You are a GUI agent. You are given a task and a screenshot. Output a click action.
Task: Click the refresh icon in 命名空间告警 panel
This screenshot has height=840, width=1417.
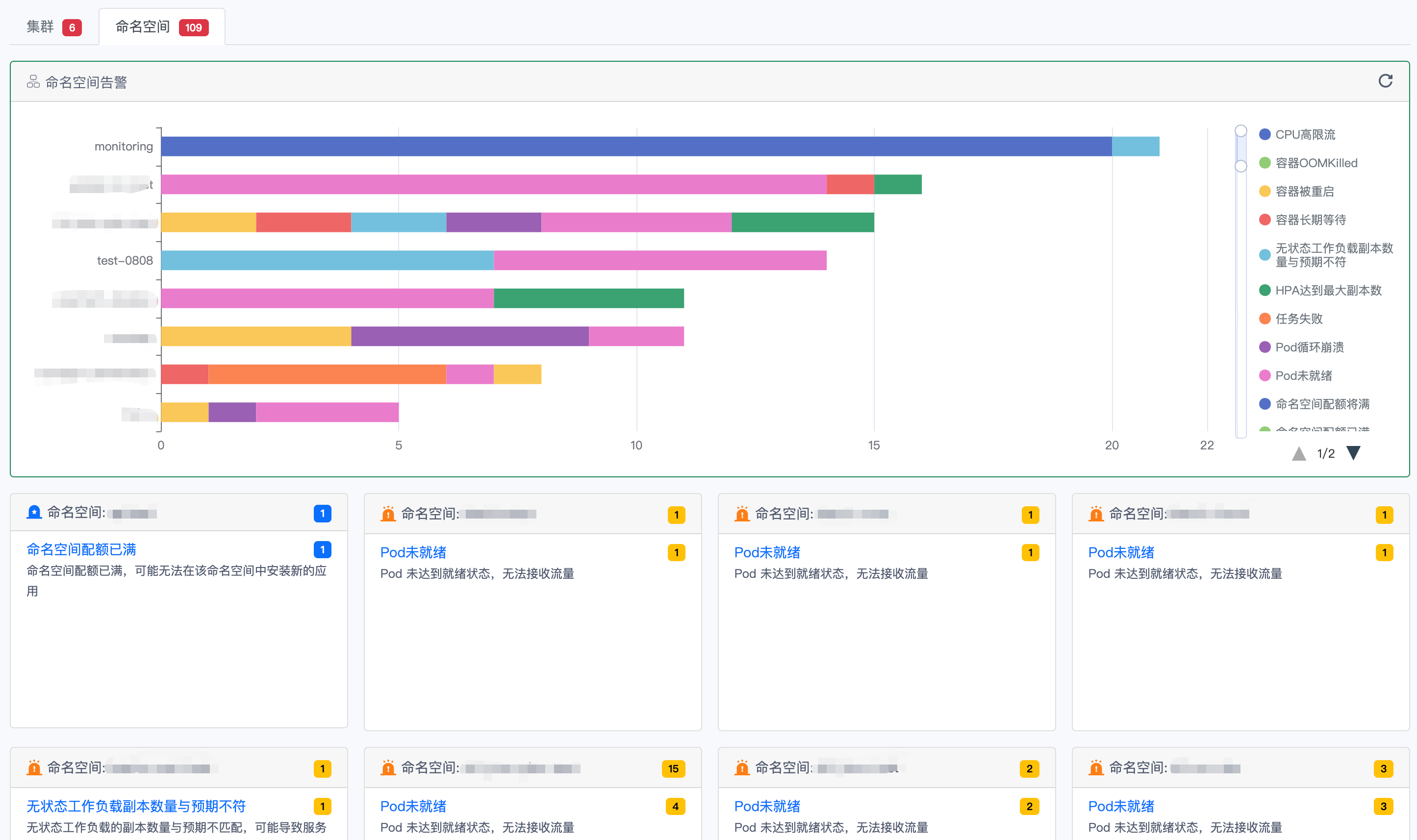1385,81
